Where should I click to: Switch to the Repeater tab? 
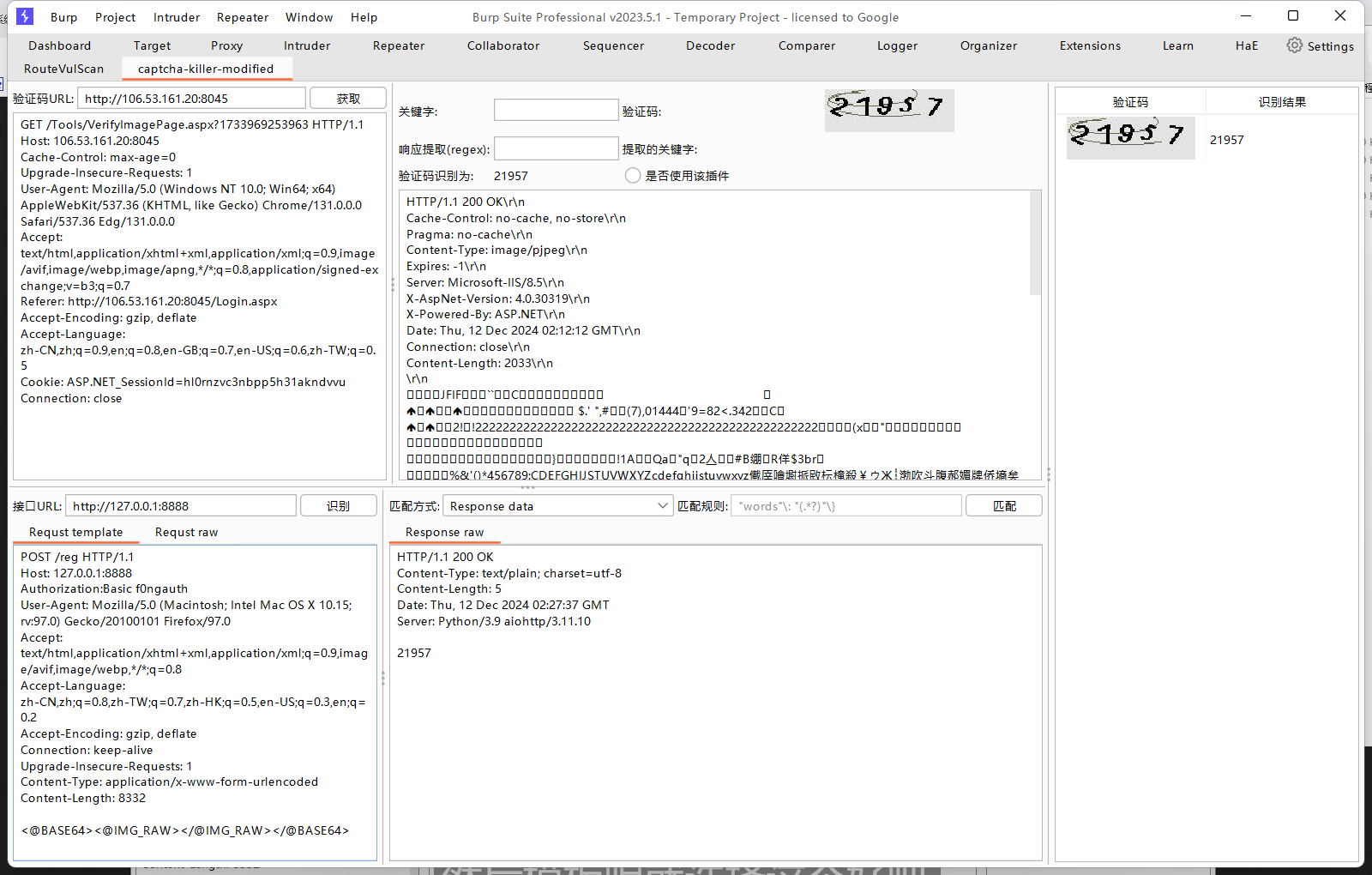(x=399, y=45)
